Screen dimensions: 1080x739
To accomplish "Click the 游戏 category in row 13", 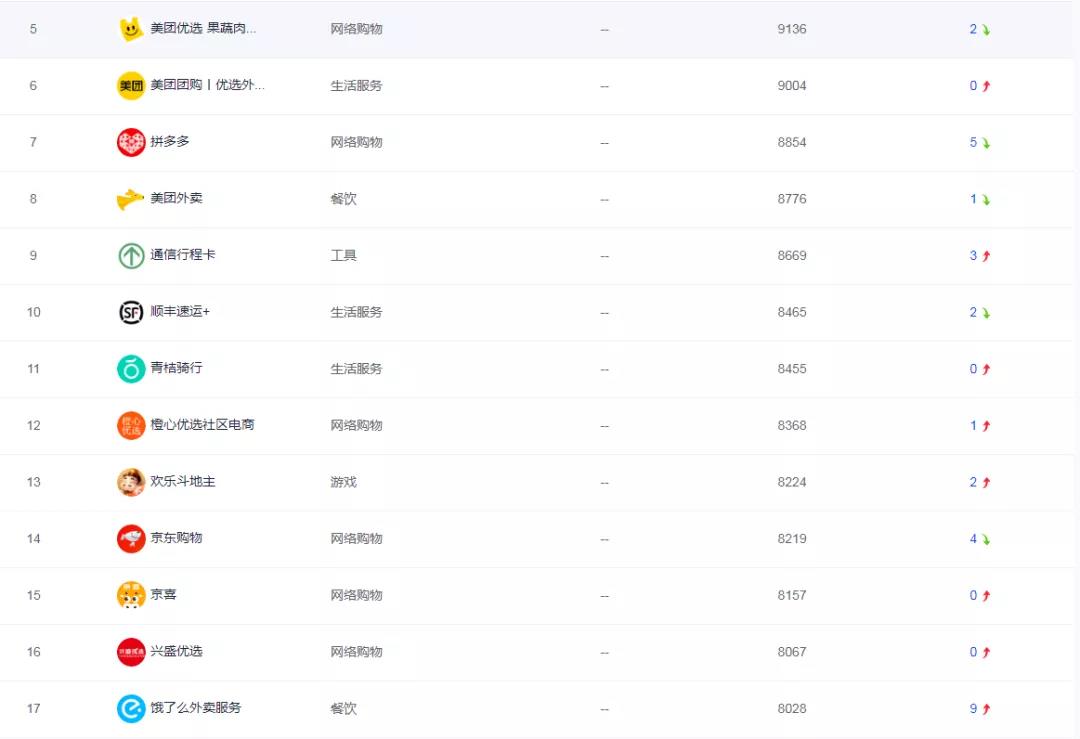I will (343, 482).
